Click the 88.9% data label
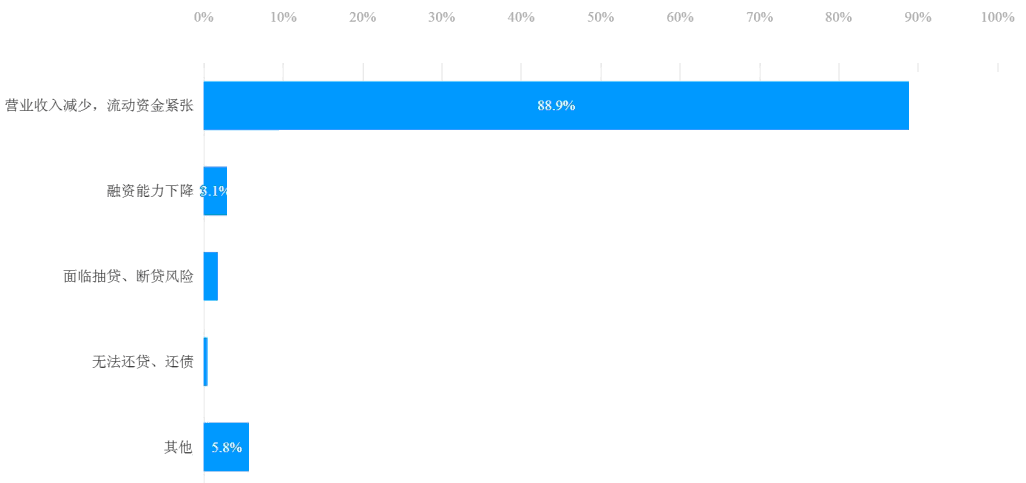This screenshot has width=1026, height=483. 556,105
